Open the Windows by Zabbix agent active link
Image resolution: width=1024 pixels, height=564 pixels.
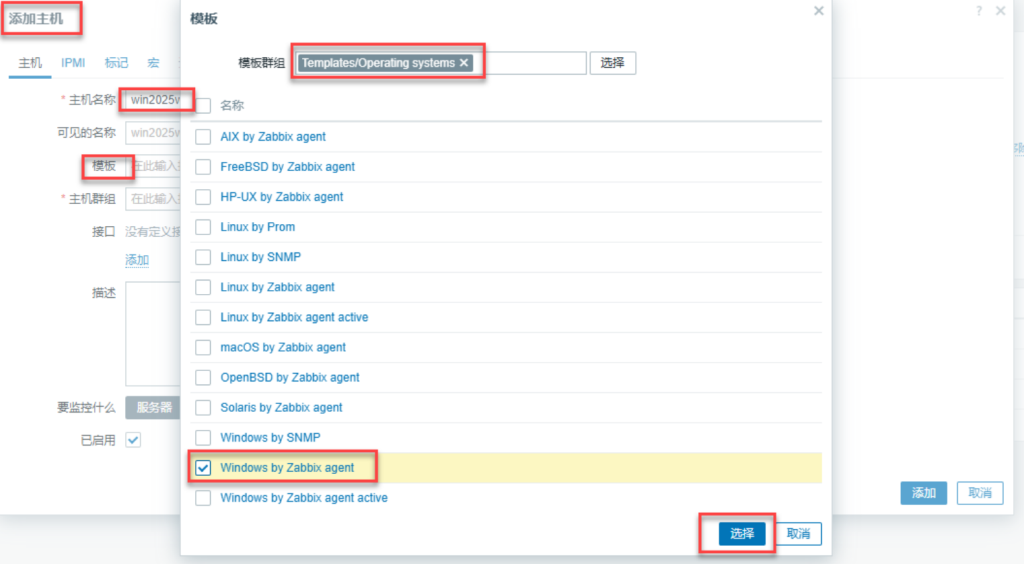(303, 498)
